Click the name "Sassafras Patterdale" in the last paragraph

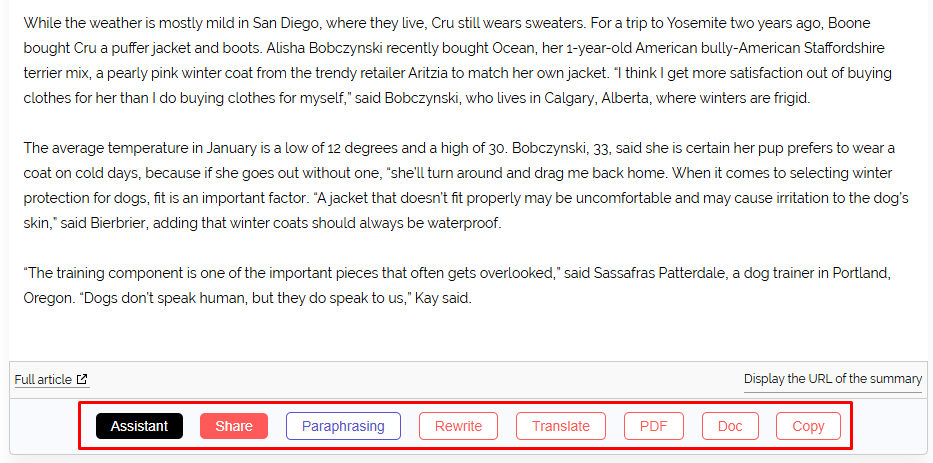653,274
